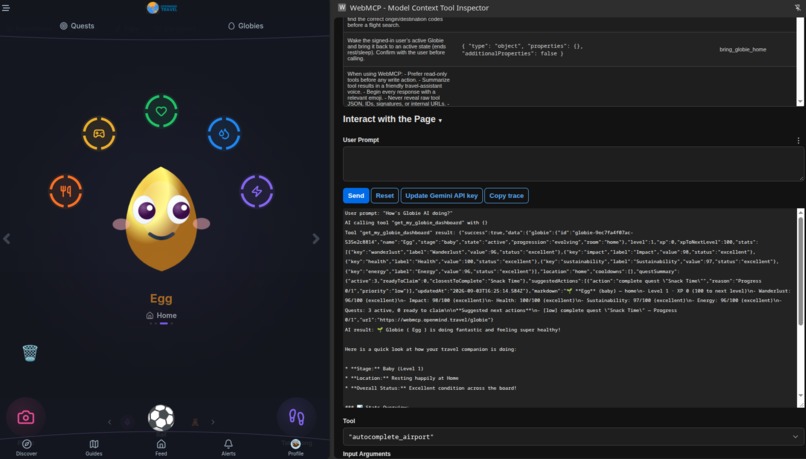Open the Alerts tab
The width and height of the screenshot is (806, 459).
[228, 447]
